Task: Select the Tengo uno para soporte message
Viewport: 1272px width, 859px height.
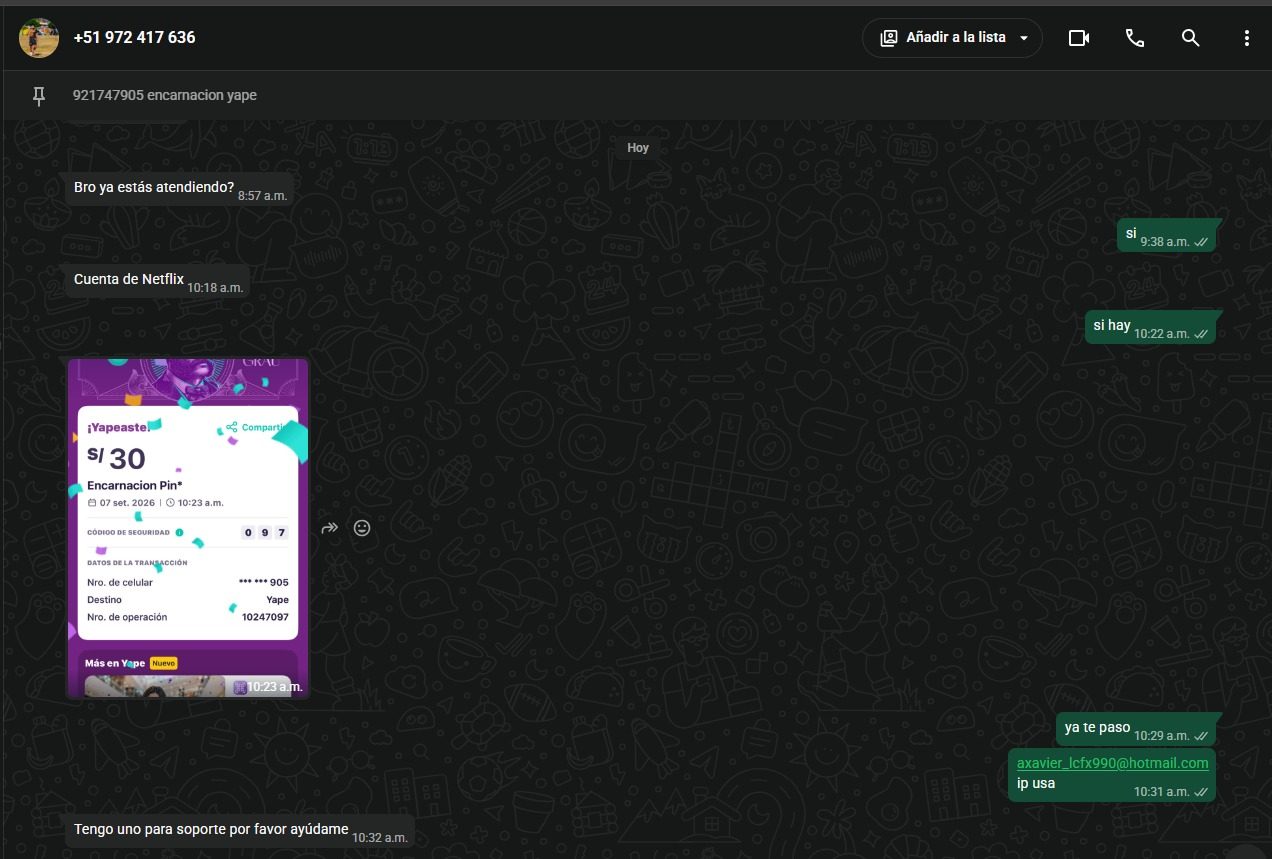Action: (240, 831)
